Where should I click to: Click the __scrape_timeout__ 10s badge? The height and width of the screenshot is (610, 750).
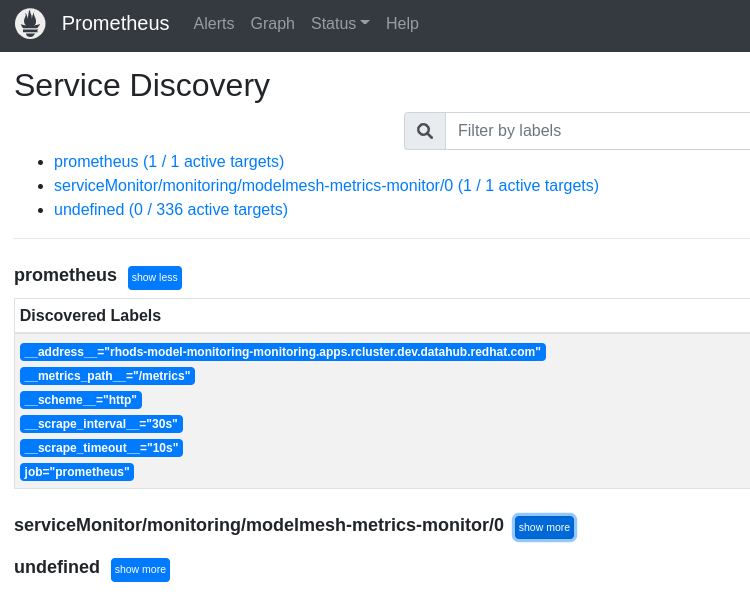(101, 448)
